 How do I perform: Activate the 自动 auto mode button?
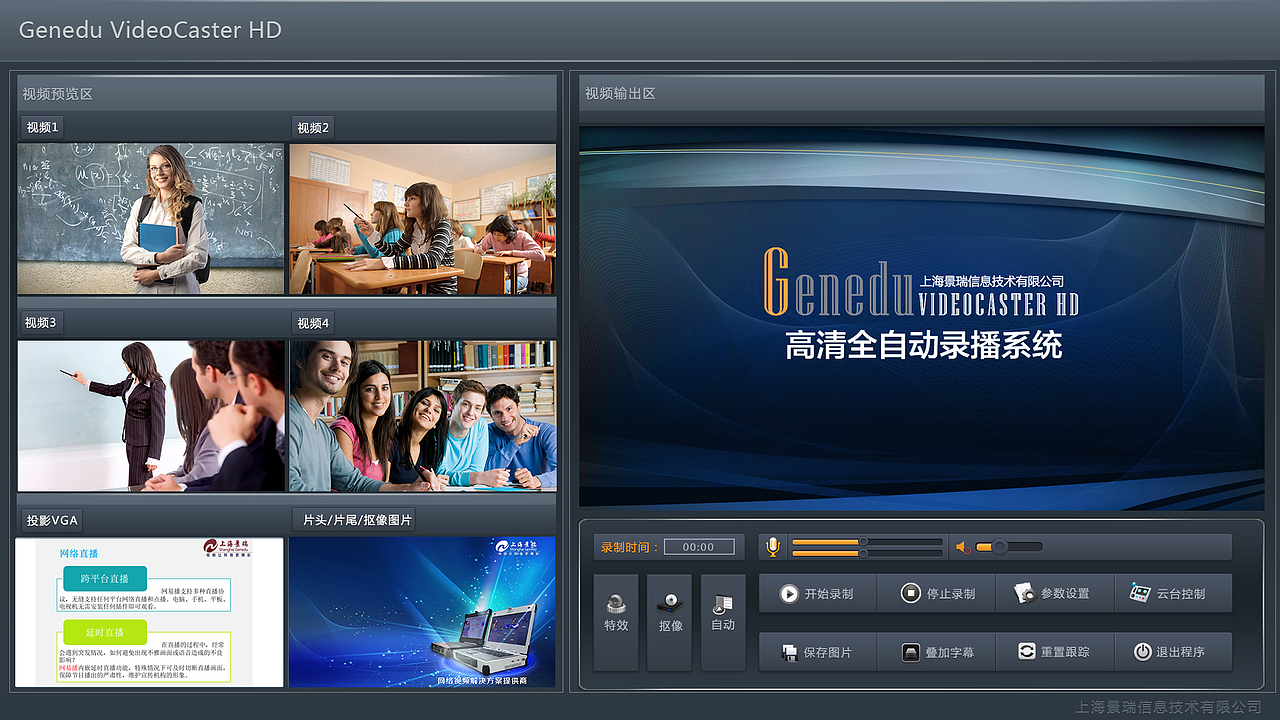coord(723,622)
